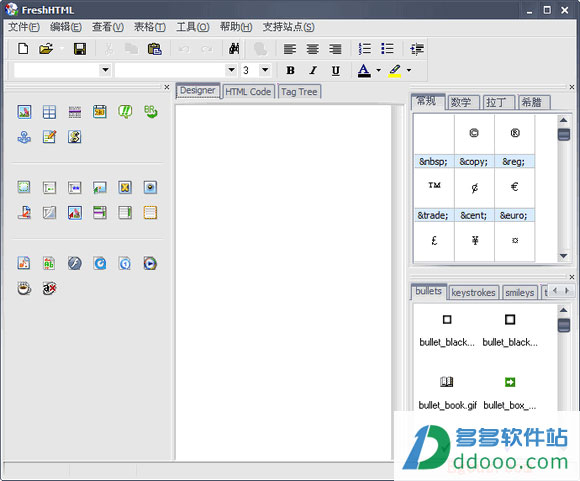
Task: Open the 查看(V) menu
Action: coord(108,27)
